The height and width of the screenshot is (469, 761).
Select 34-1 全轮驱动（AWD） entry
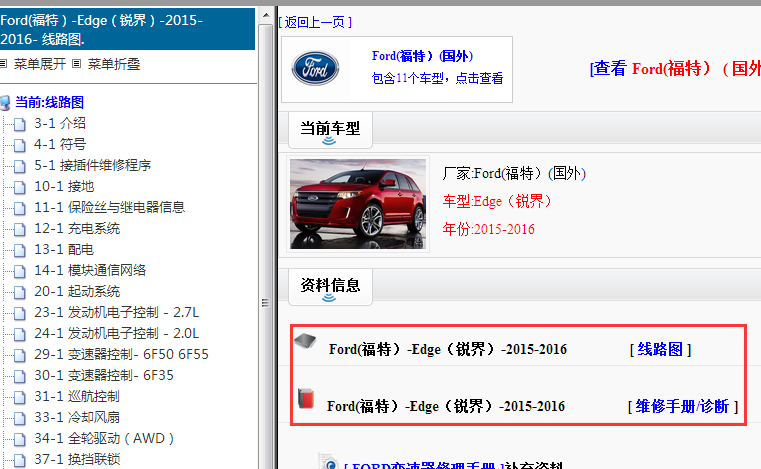click(x=104, y=438)
